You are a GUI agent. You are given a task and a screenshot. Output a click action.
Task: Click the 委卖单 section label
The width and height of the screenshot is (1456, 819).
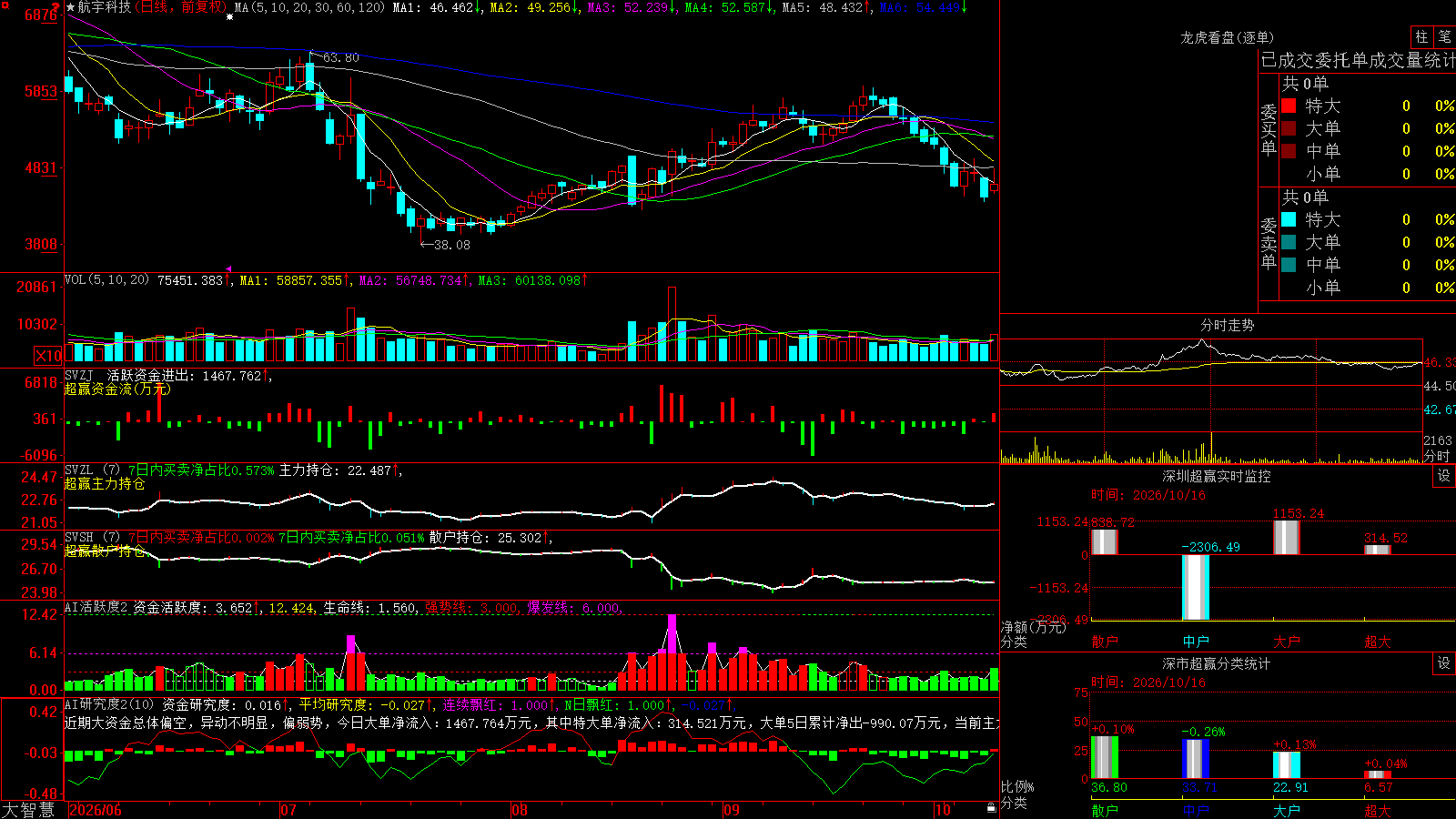tap(1269, 243)
